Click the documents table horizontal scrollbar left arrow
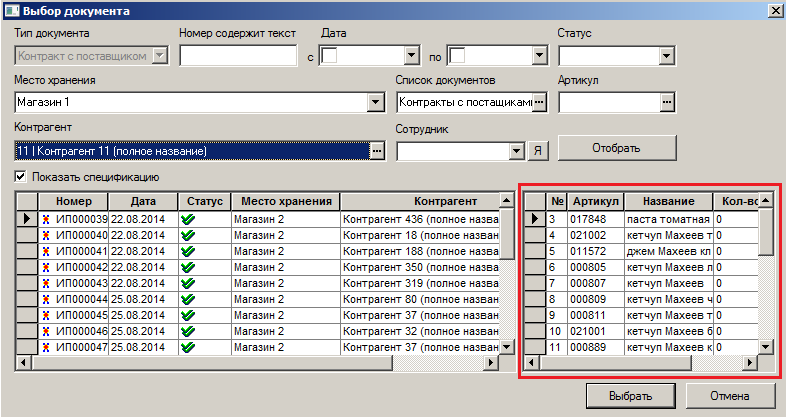This screenshot has width=786, height=417. (23, 362)
